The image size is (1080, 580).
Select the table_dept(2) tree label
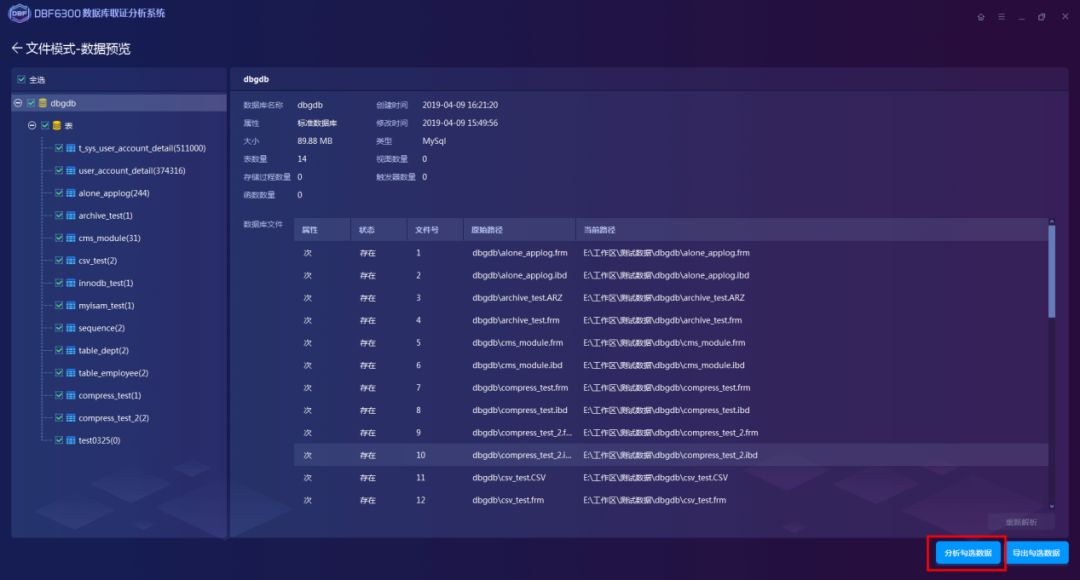103,351
